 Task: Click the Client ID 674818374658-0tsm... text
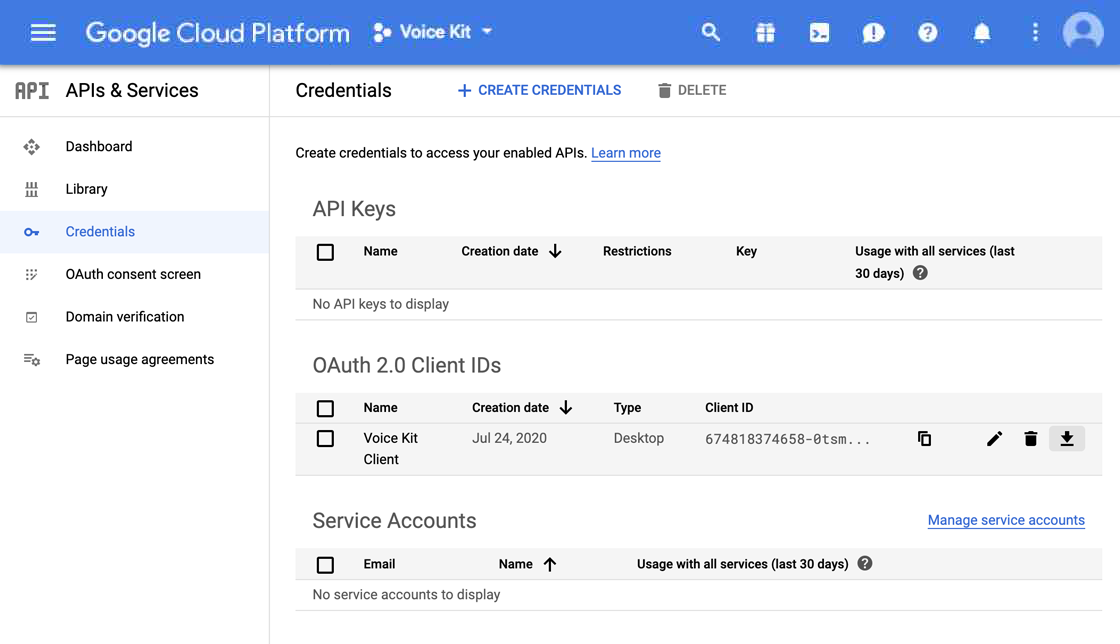coord(787,439)
